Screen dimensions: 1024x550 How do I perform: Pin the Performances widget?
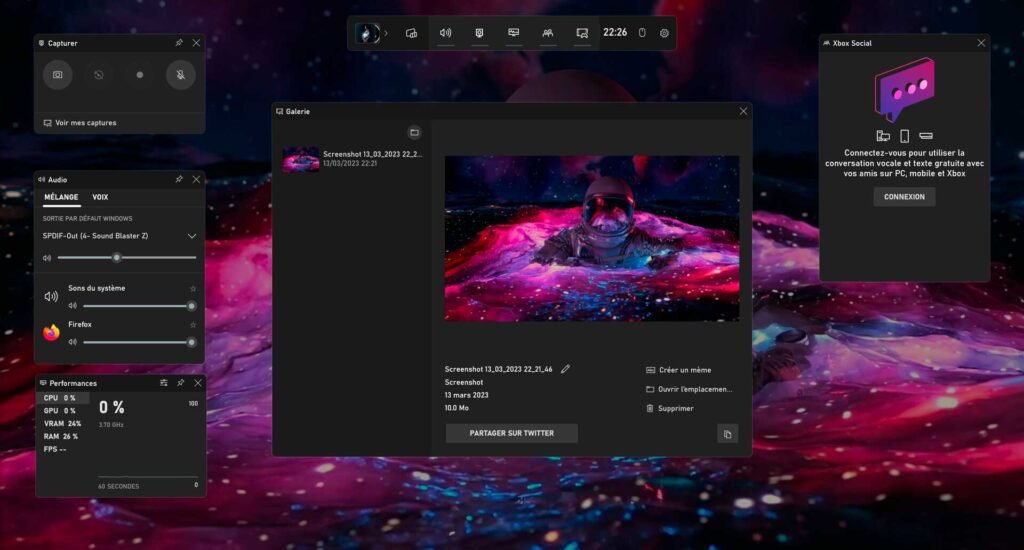tap(181, 383)
